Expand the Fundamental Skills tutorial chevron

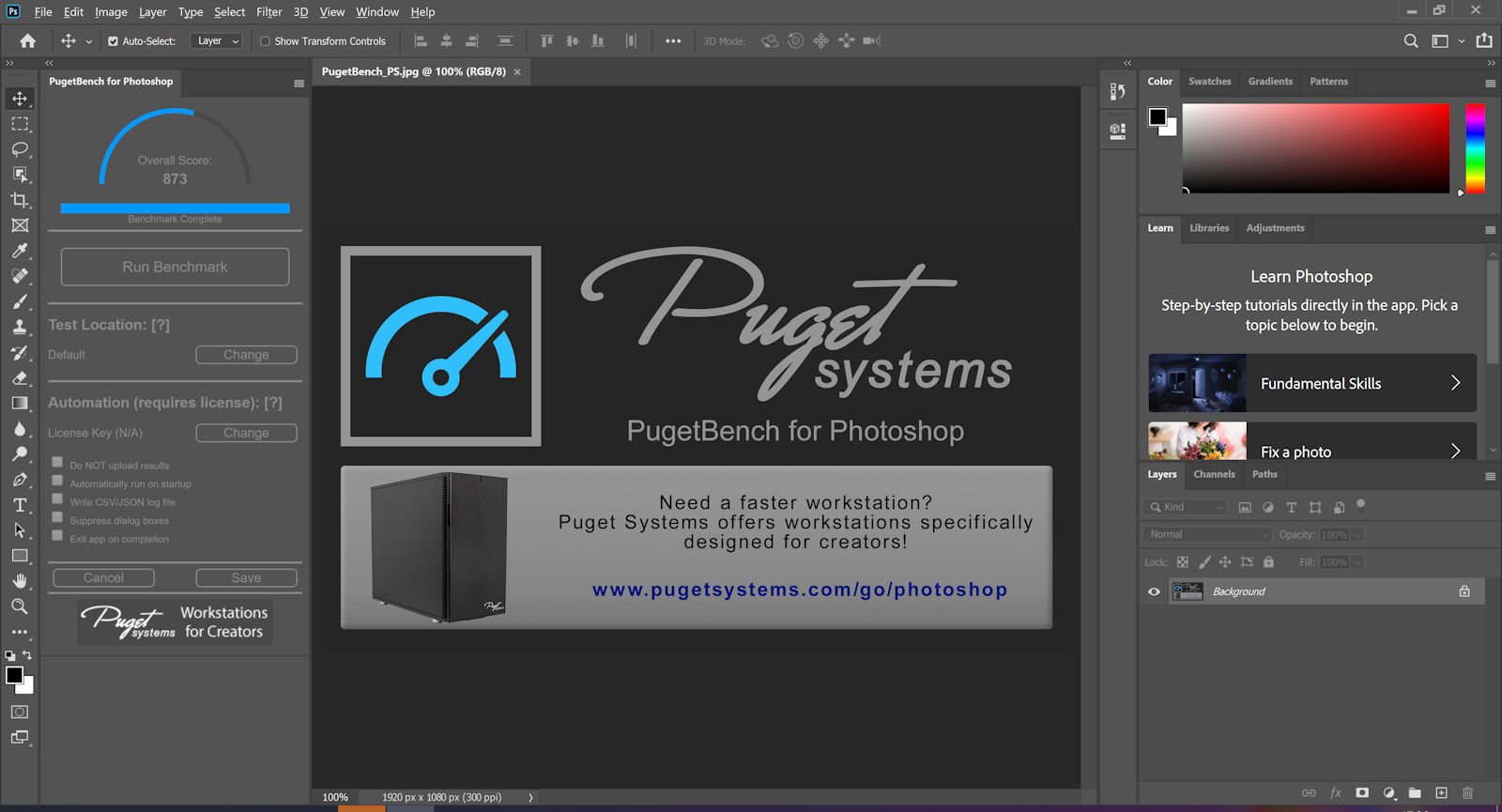click(1455, 383)
